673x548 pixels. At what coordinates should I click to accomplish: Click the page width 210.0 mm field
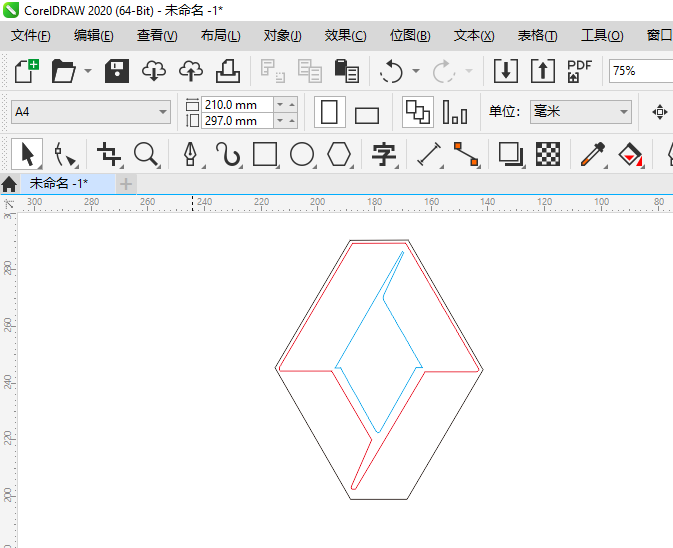click(236, 104)
